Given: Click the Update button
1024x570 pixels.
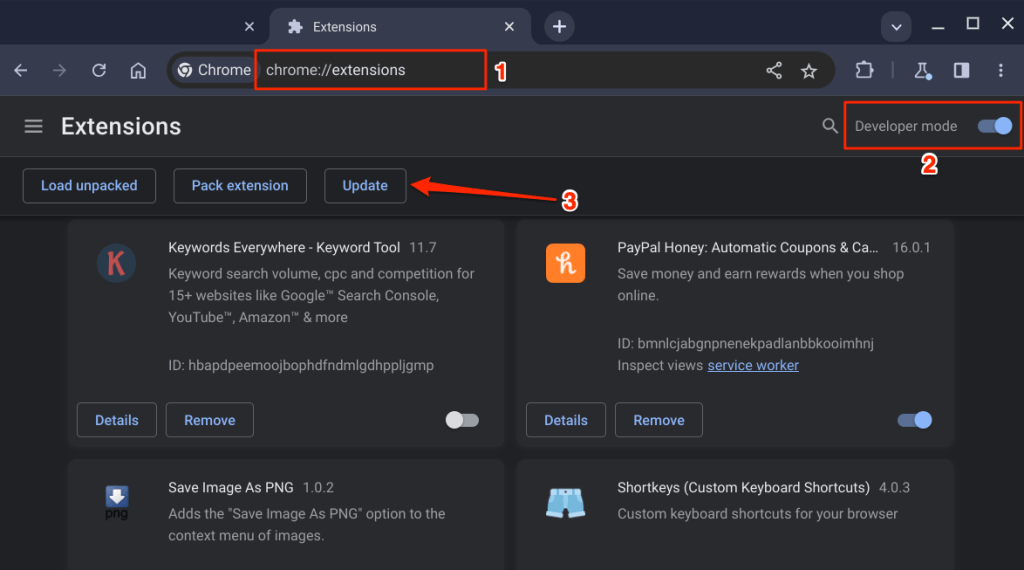Looking at the screenshot, I should point(365,185).
